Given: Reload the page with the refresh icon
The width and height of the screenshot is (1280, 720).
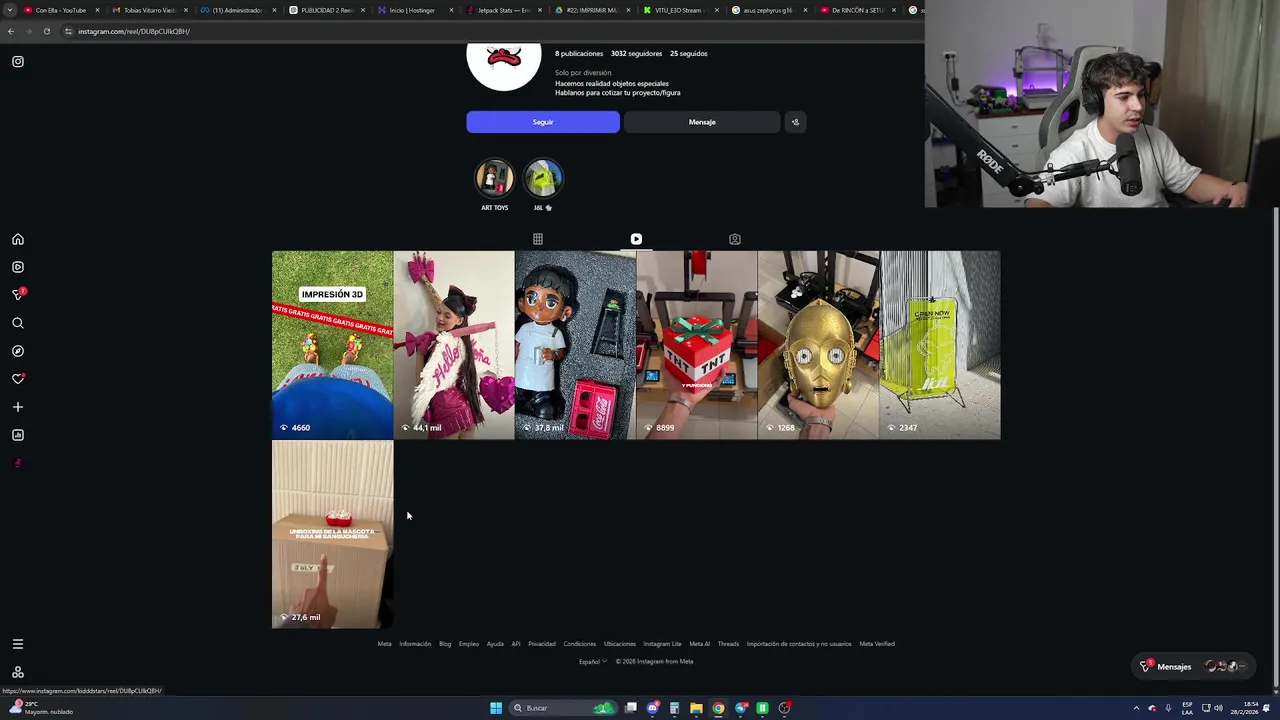Looking at the screenshot, I should click(x=47, y=31).
